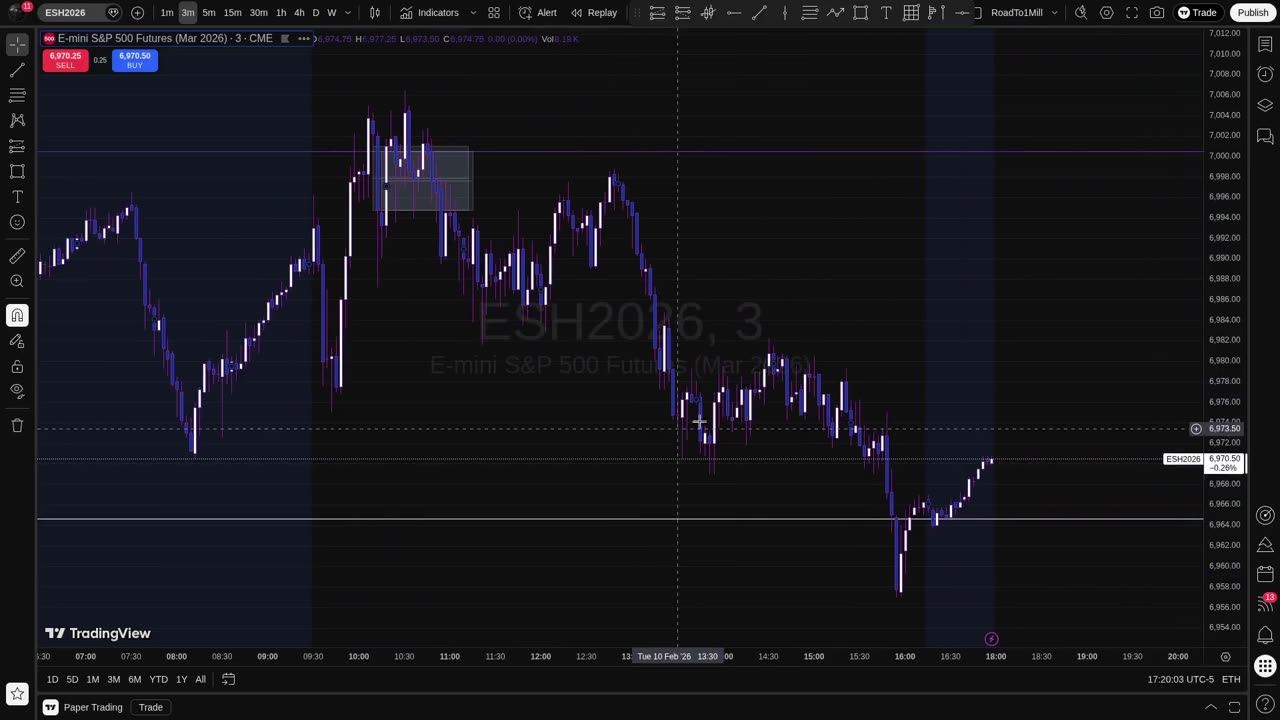Remove drawings with trash icon
This screenshot has height=720, width=1280.
coord(17,426)
